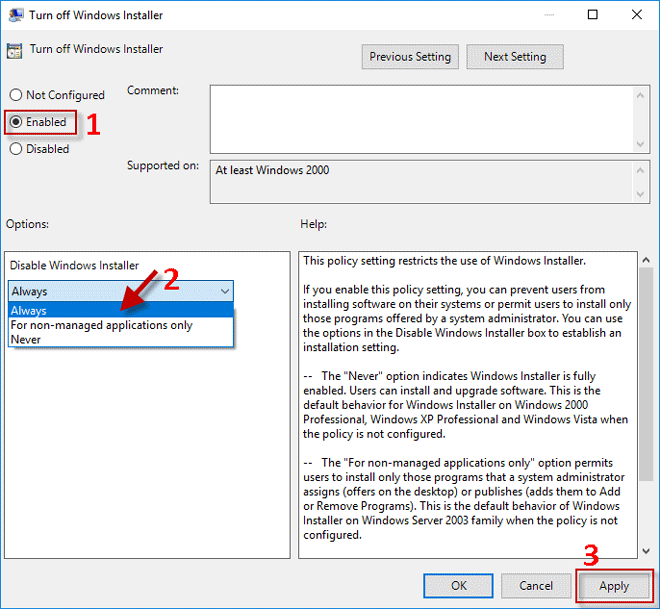This screenshot has height=609, width=660.
Task: Choose For non-managed applications only option
Action: coord(121,325)
